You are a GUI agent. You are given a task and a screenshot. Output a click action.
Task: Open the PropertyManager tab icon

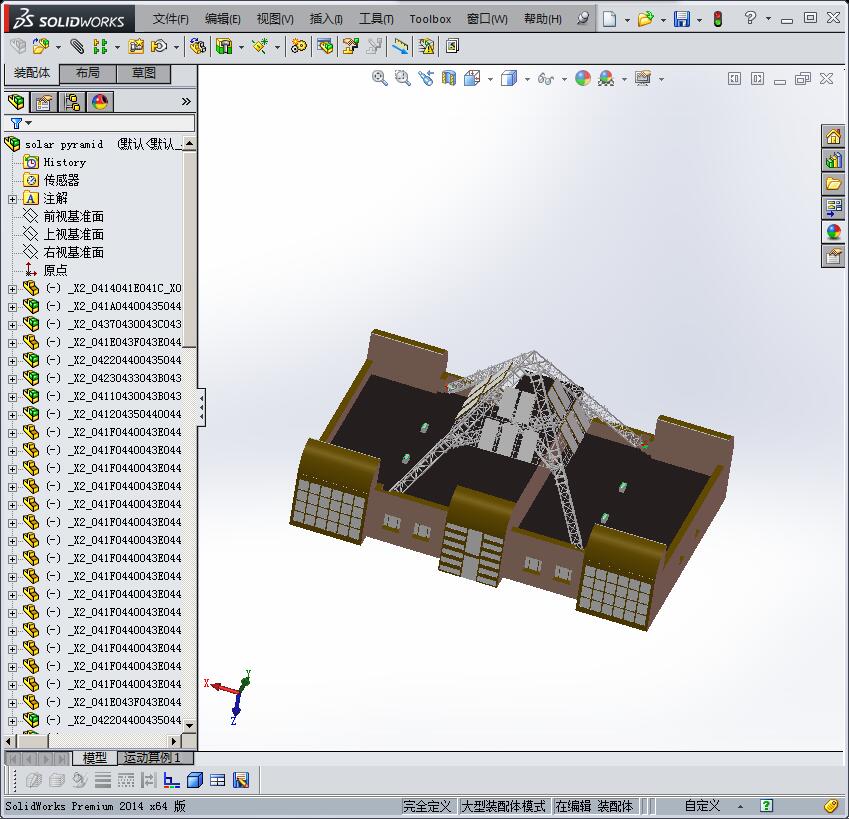44,101
